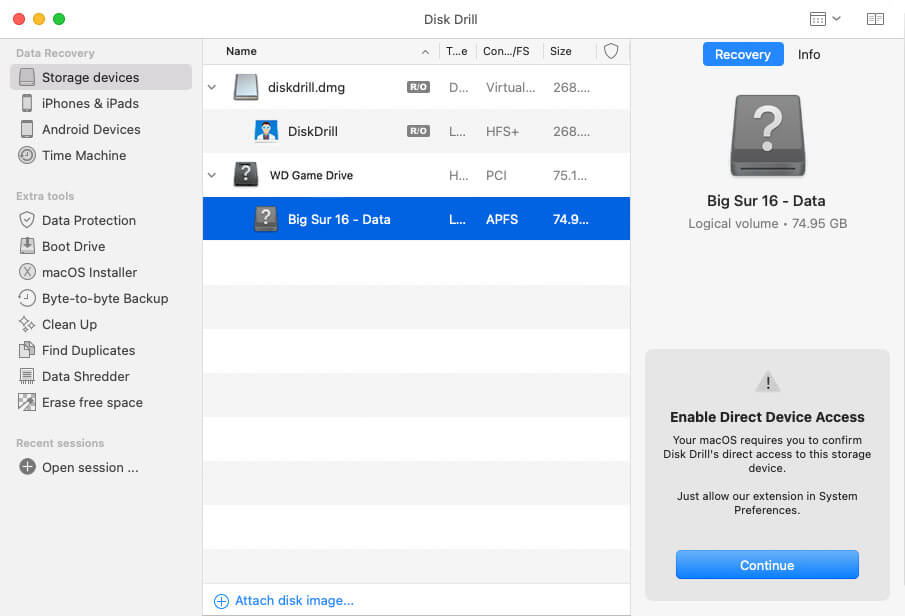
Task: Click the HFS+ cell of DiskDrill row
Action: click(502, 132)
